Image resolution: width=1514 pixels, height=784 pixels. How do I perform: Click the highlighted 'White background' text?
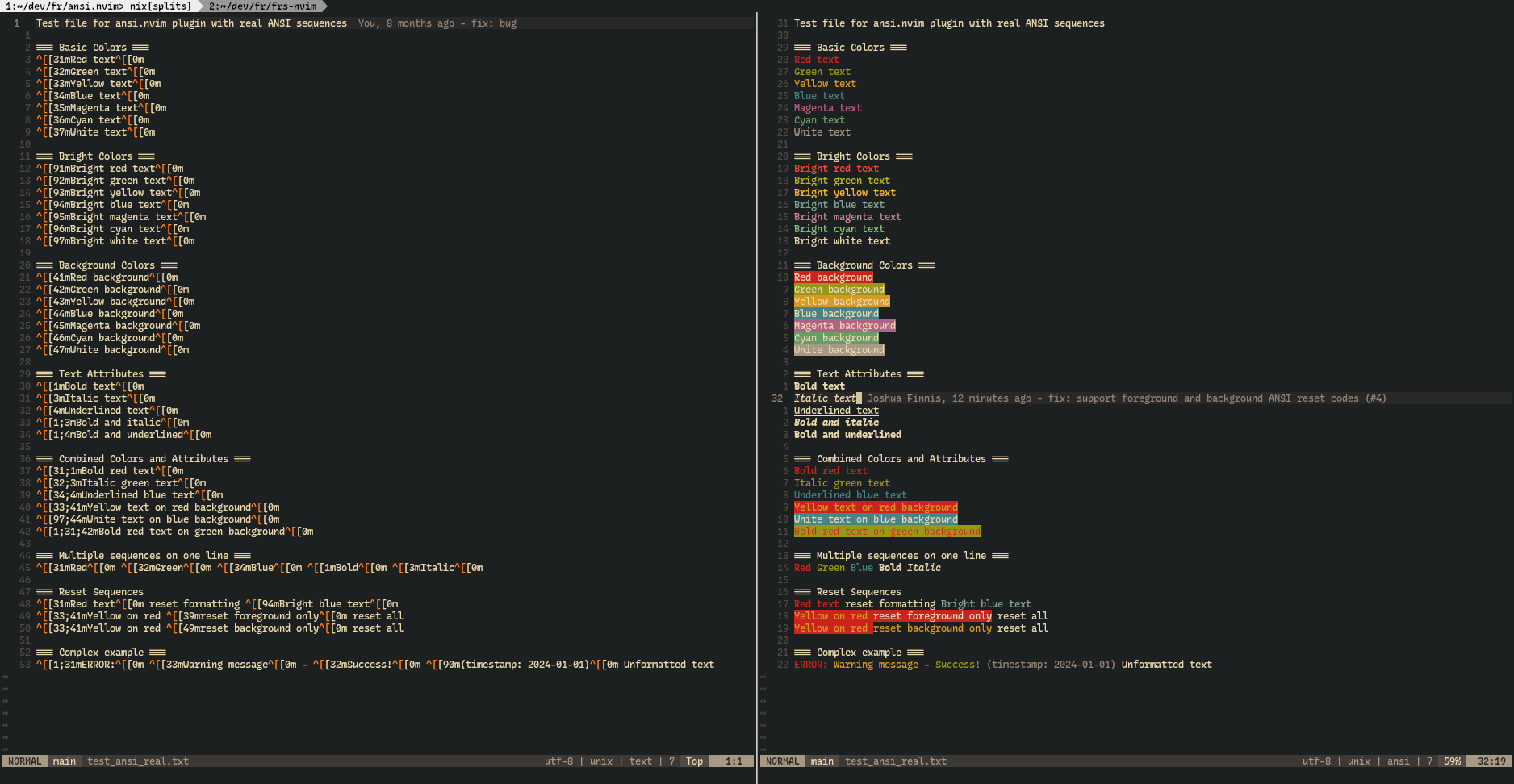point(839,350)
